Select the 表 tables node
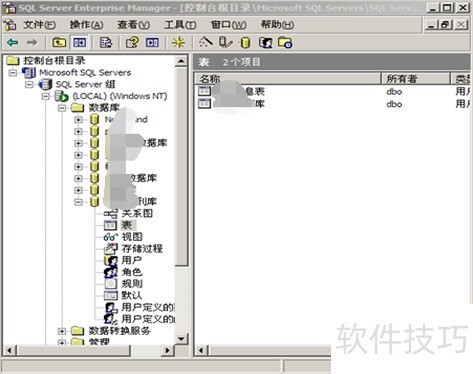Screen dimensions: 473x374 click(x=126, y=225)
